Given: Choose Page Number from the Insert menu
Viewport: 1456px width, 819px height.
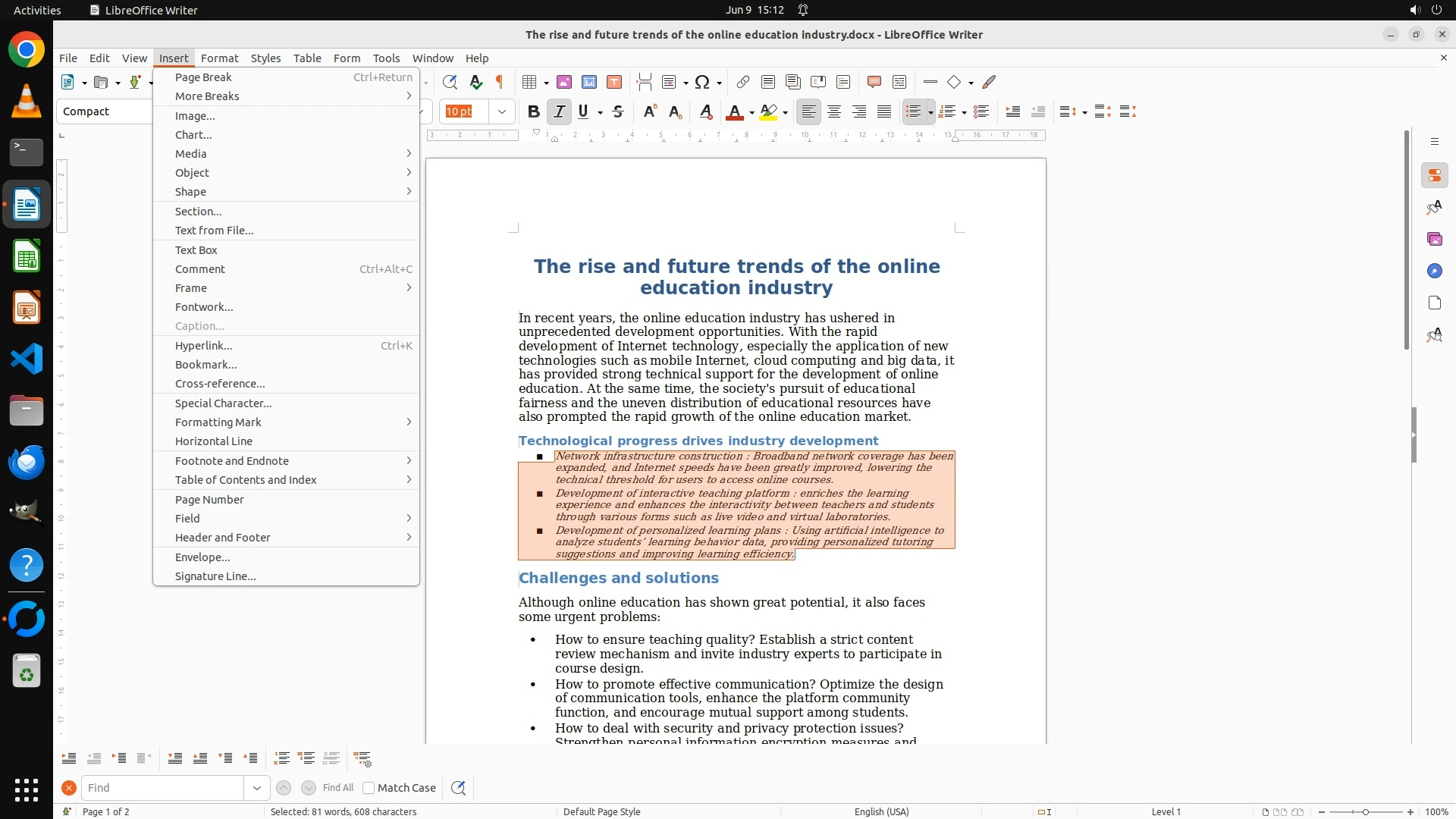Looking at the screenshot, I should point(209,500).
